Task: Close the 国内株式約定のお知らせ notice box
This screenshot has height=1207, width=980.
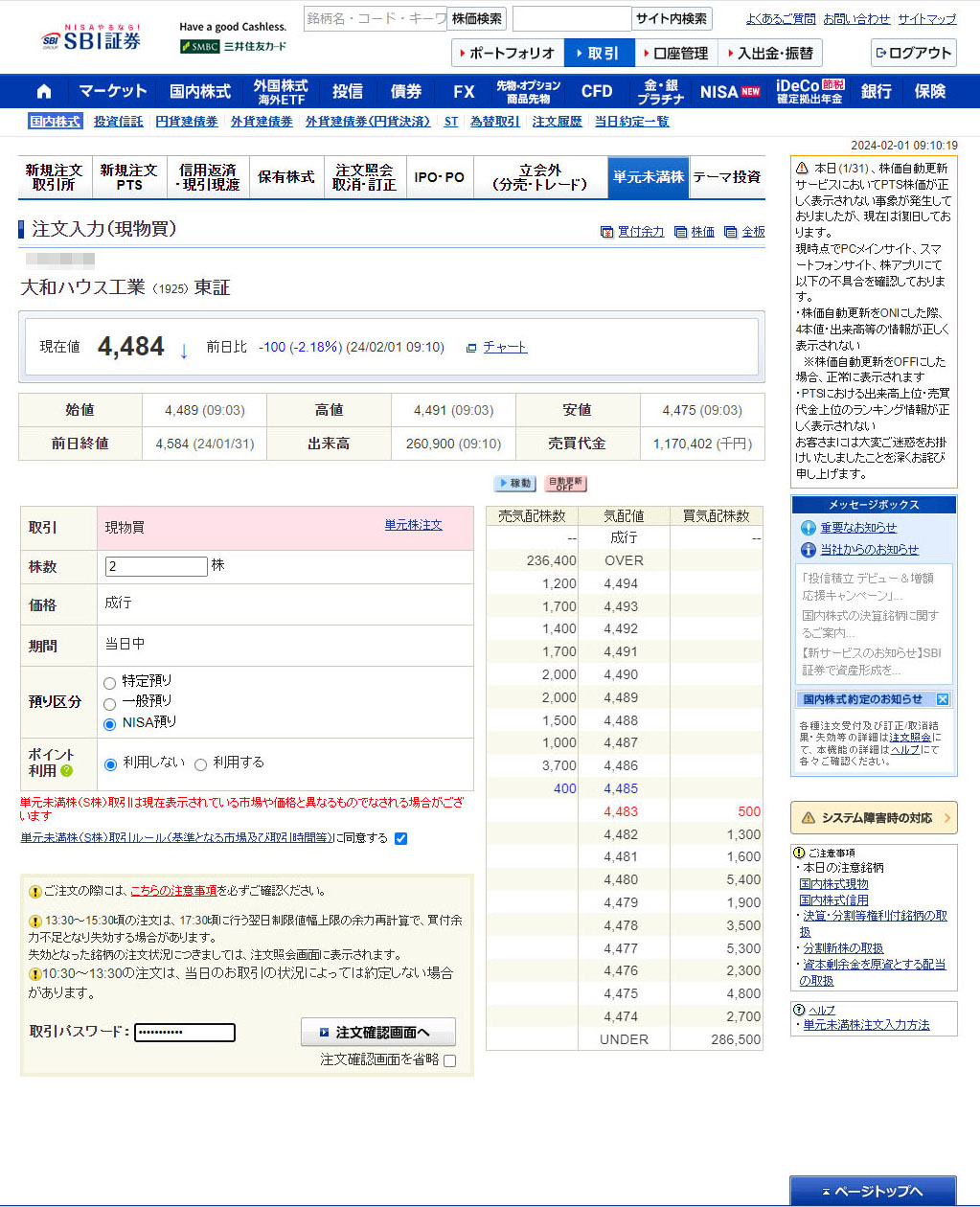Action: (x=943, y=699)
